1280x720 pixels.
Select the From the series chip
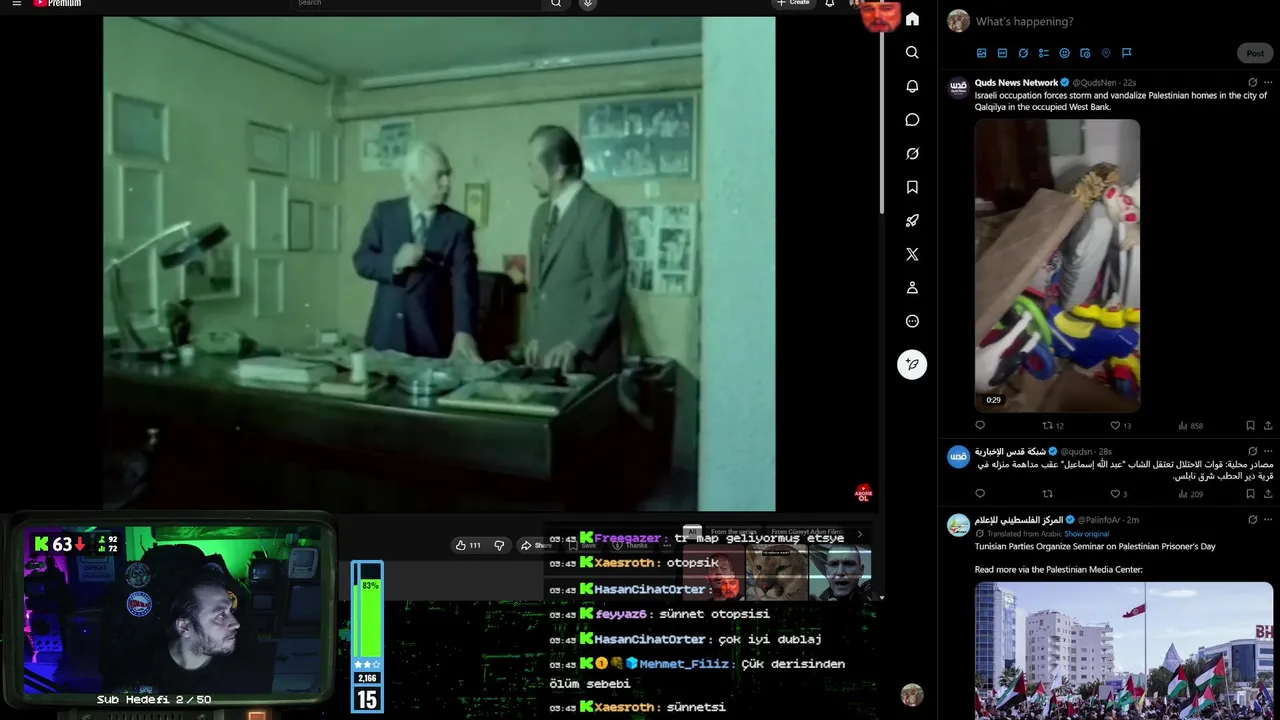(x=734, y=532)
